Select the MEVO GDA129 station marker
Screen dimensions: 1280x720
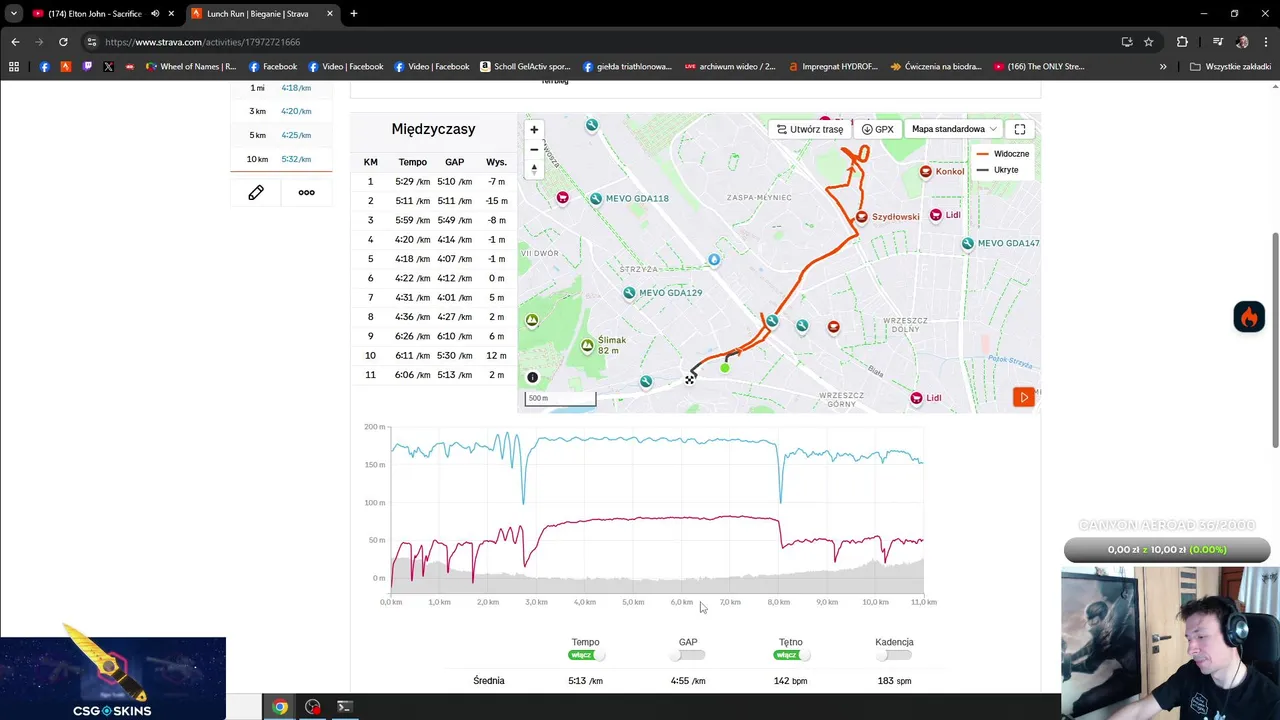pos(629,293)
